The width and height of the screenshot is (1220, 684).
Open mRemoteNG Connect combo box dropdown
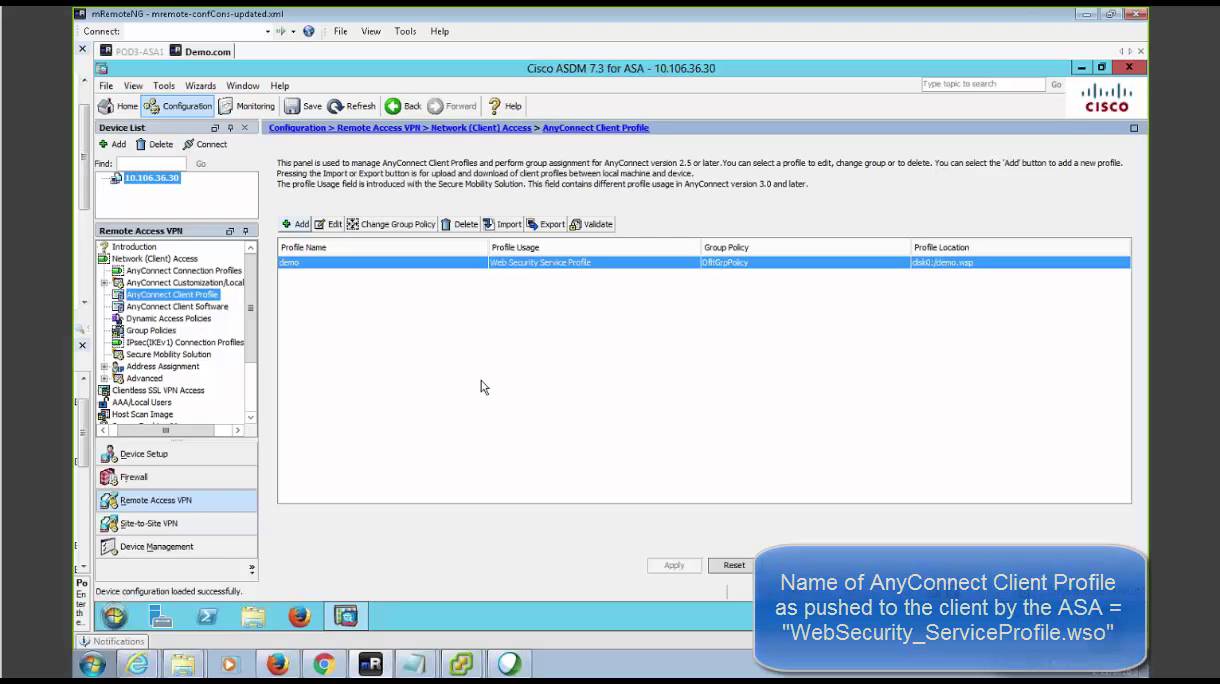267,31
